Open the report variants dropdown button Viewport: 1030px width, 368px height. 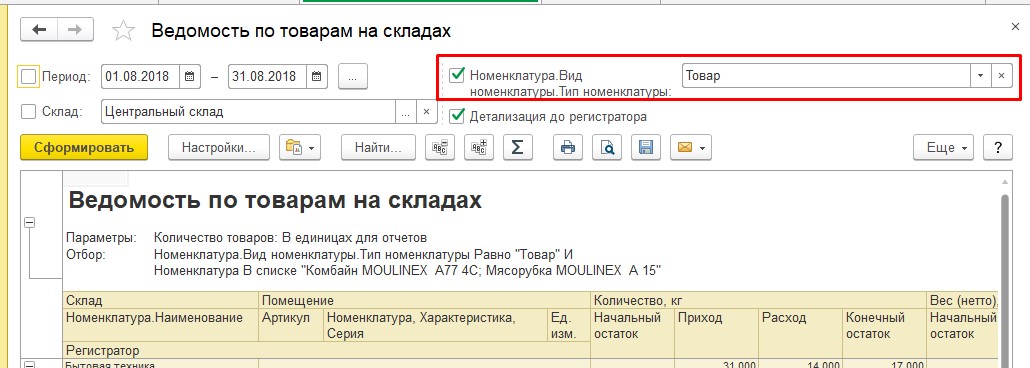(x=300, y=147)
